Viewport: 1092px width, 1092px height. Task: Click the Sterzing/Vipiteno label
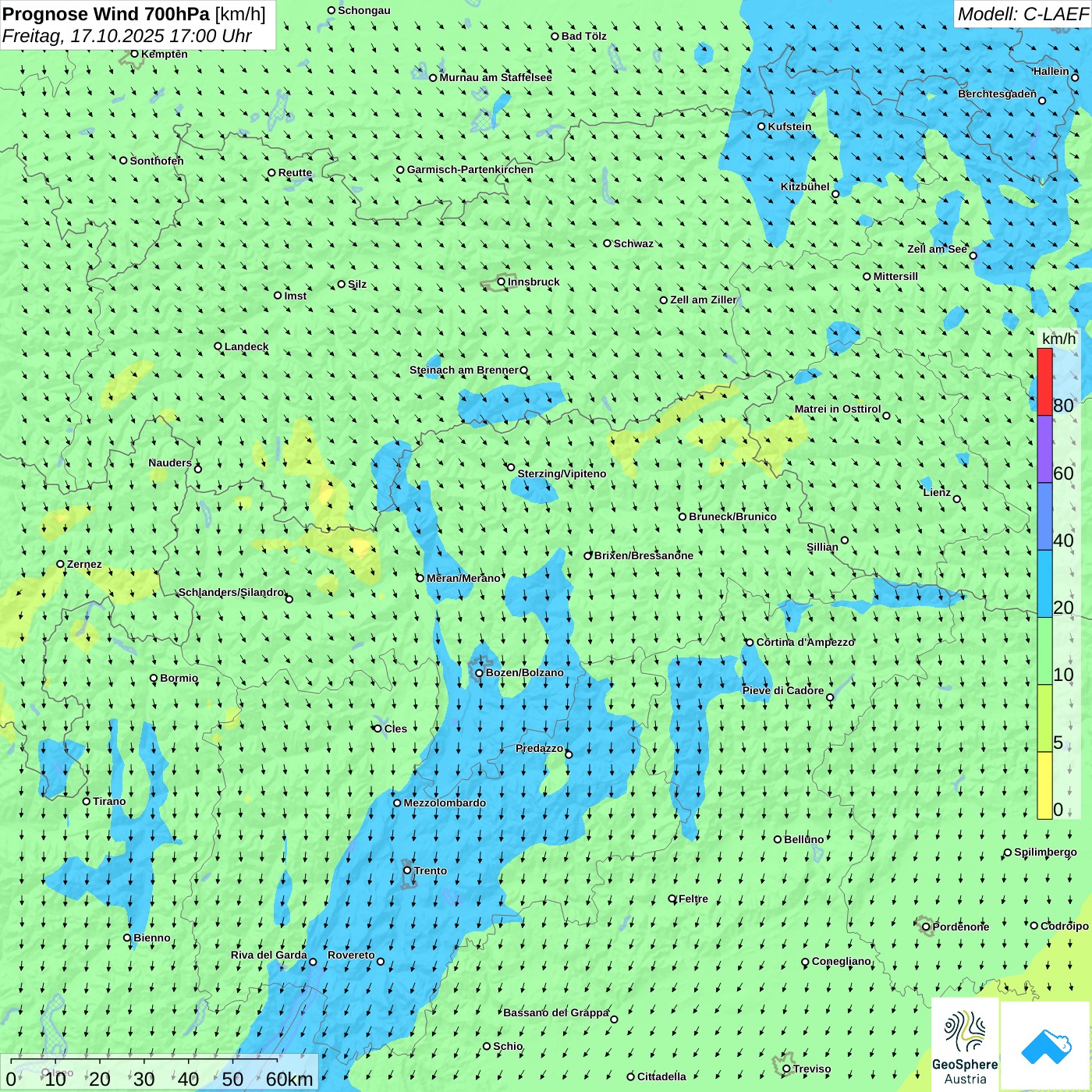(562, 473)
